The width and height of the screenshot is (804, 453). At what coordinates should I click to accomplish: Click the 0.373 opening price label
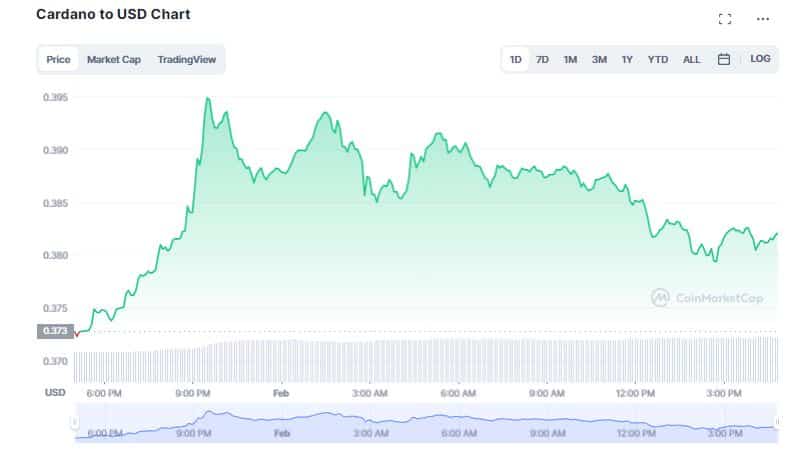coord(55,331)
